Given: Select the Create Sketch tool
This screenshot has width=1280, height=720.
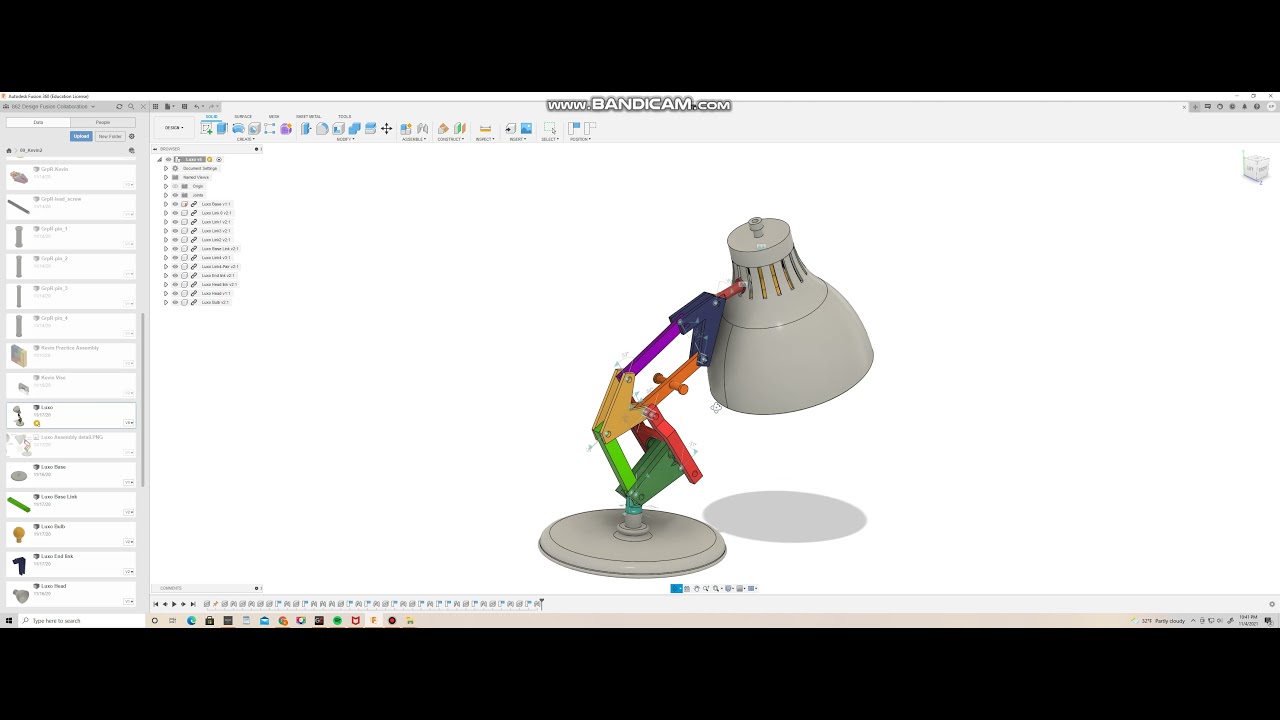Looking at the screenshot, I should pyautogui.click(x=206, y=128).
